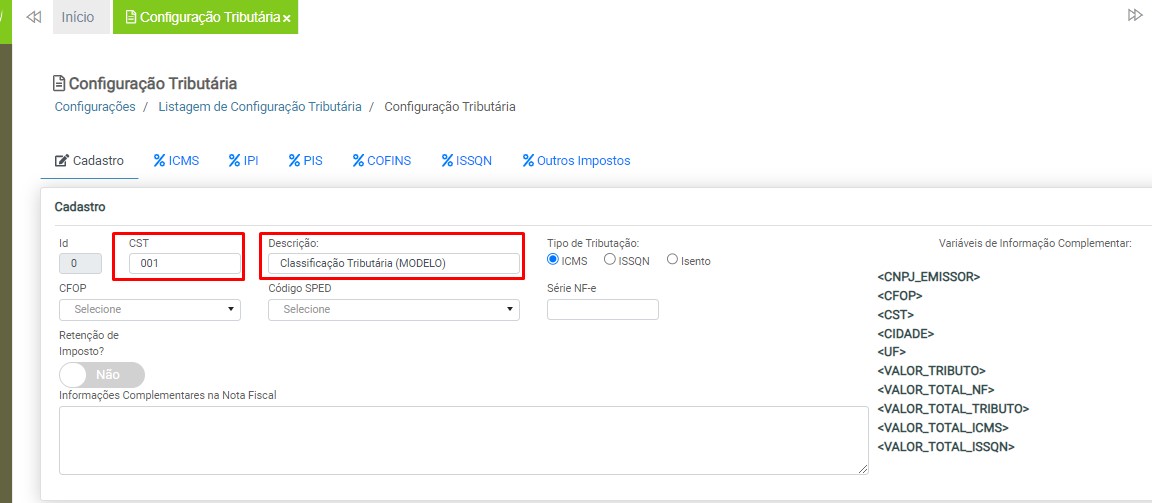Select the ICMS radio button

[x=553, y=260]
